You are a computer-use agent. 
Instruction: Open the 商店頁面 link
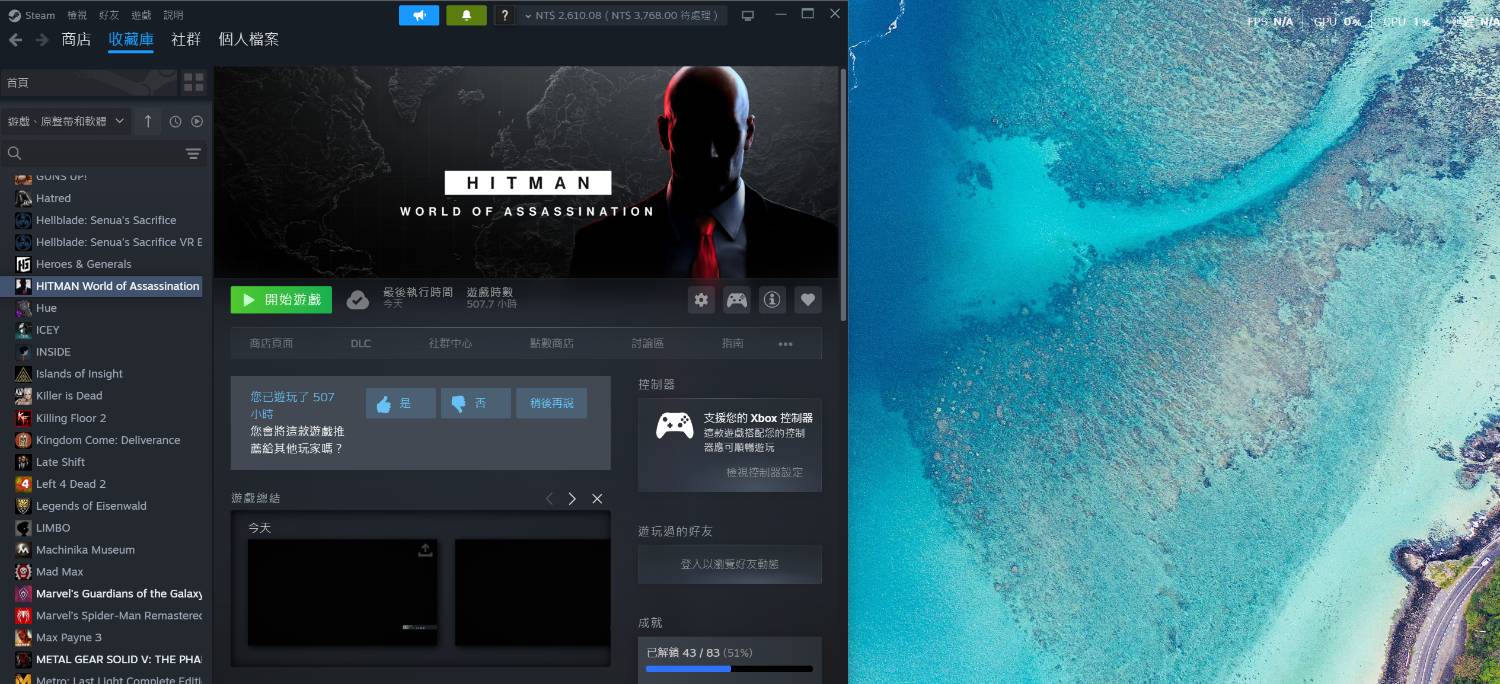pos(271,343)
